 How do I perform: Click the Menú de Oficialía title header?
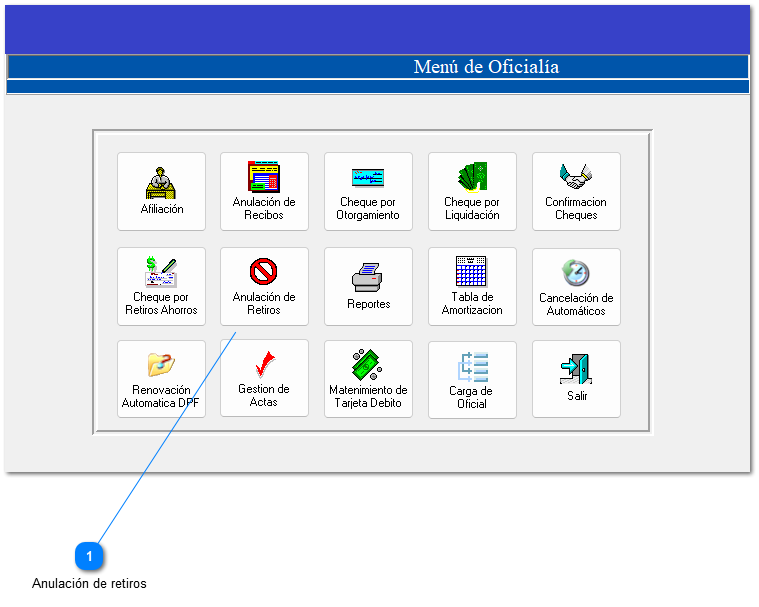(x=486, y=67)
